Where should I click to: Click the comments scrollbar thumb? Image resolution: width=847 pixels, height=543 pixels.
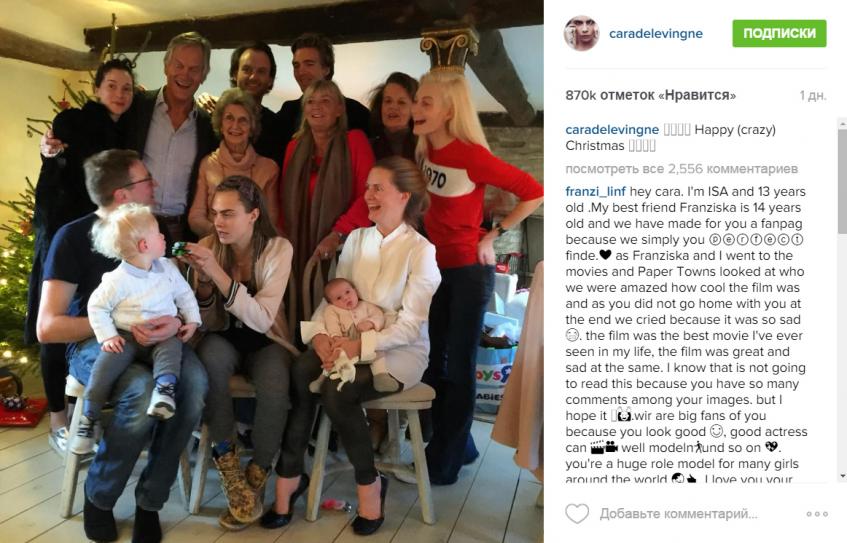[x=842, y=182]
